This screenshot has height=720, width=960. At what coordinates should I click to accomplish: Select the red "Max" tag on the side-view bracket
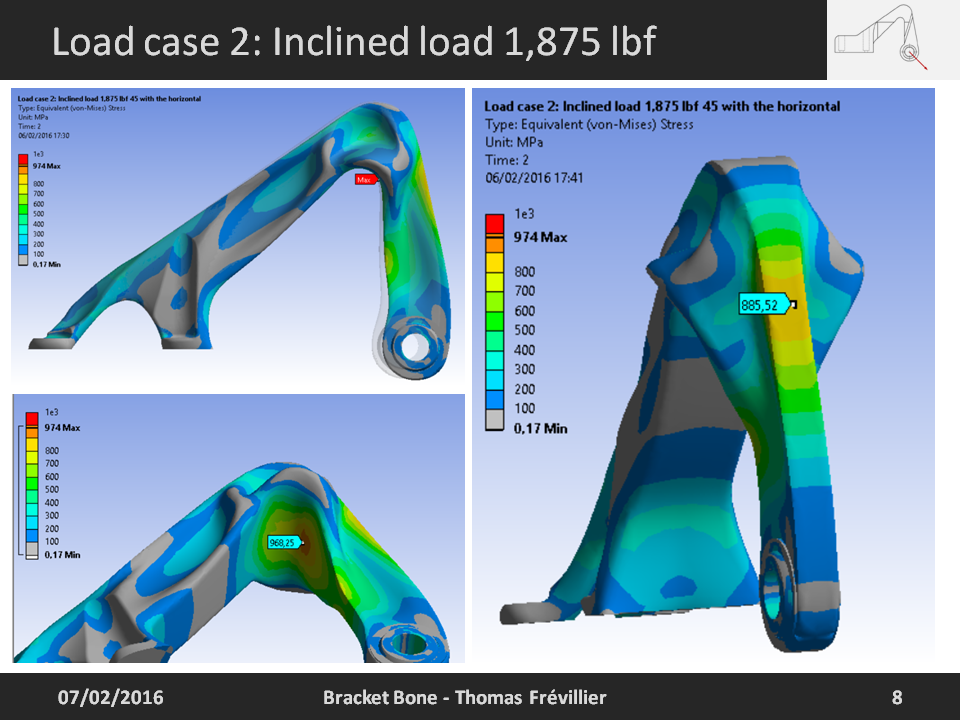pos(365,179)
